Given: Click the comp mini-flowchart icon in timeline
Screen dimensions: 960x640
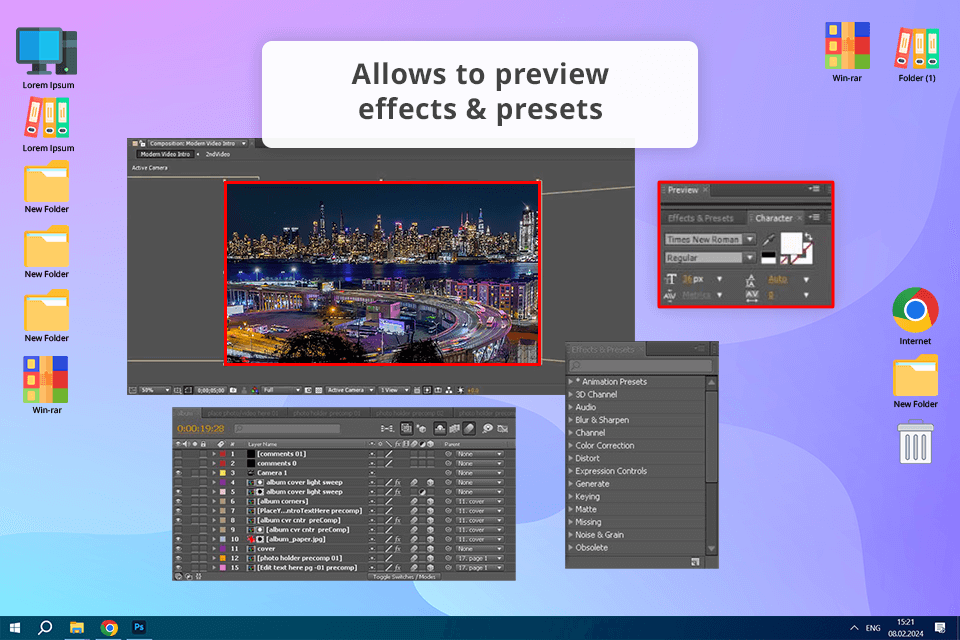Looking at the screenshot, I should tap(388, 428).
